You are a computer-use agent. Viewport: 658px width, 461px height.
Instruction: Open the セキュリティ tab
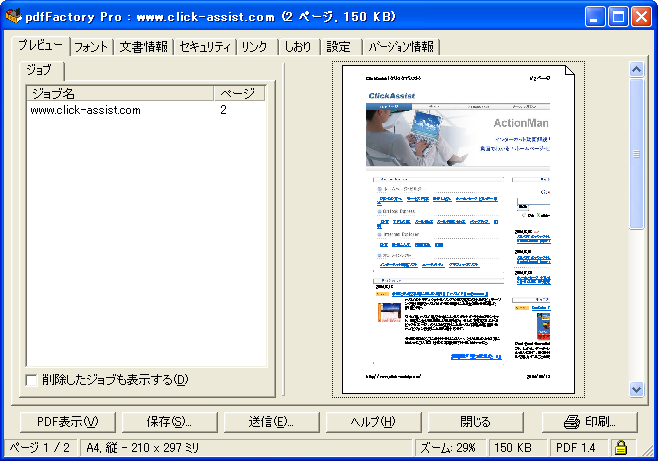(205, 47)
